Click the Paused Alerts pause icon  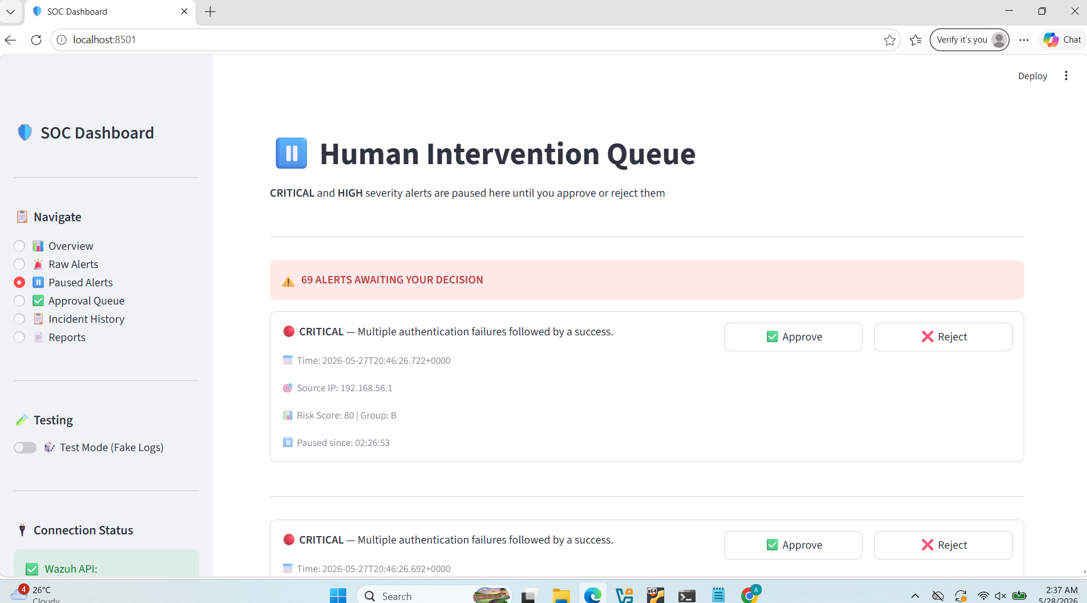click(38, 282)
